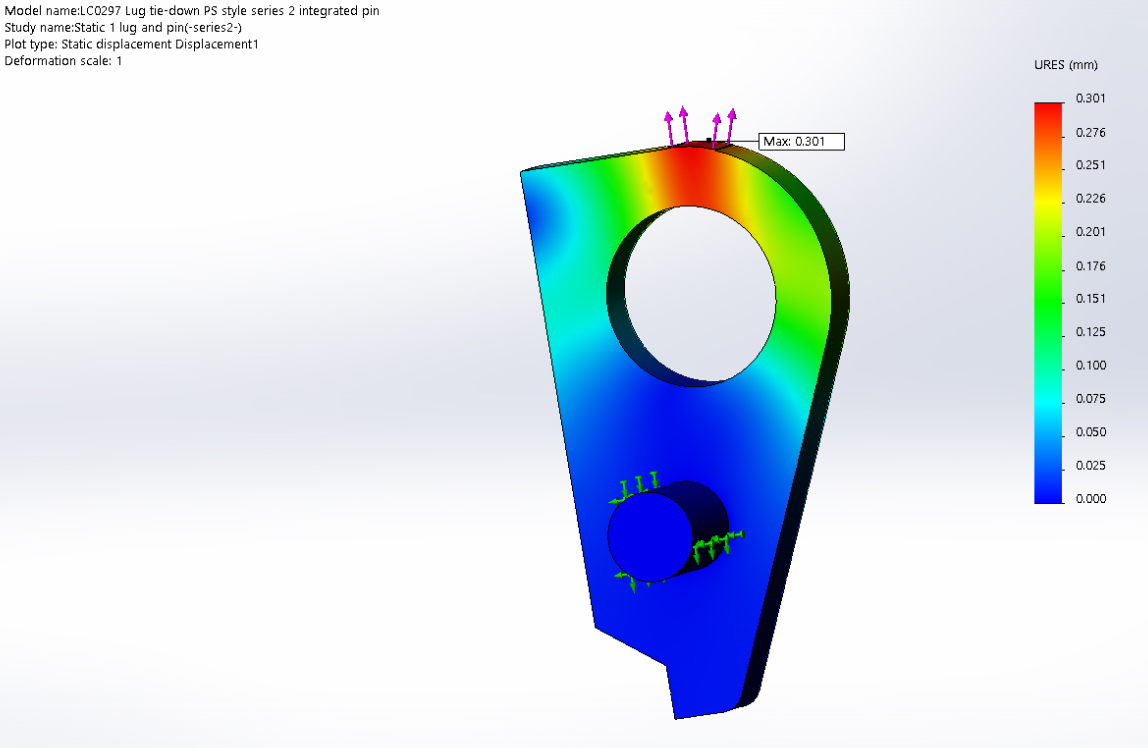1148x748 pixels.
Task: Click the 0.201 legend value
Action: 1090,231
